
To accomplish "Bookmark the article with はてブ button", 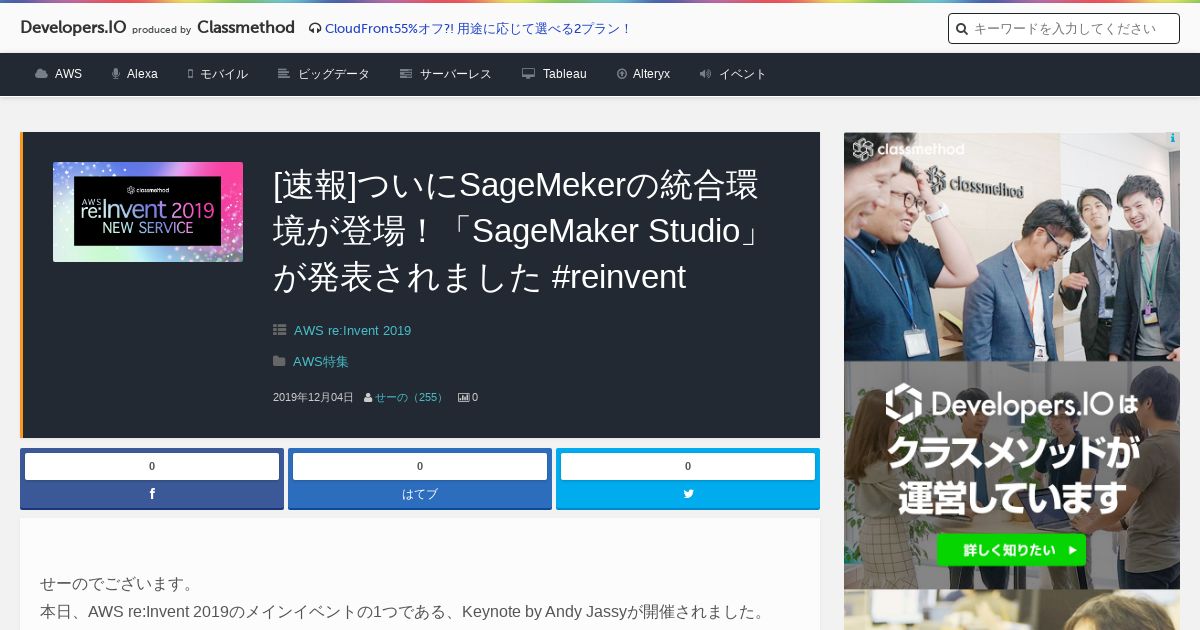I will click(x=420, y=494).
